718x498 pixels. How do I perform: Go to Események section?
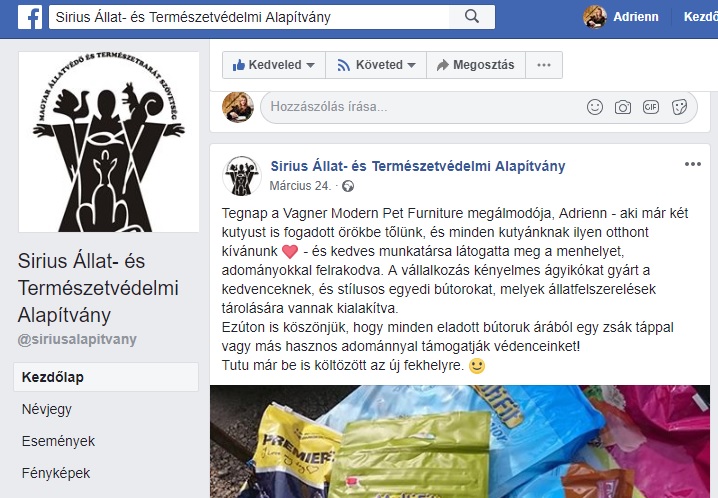pyautogui.click(x=58, y=441)
